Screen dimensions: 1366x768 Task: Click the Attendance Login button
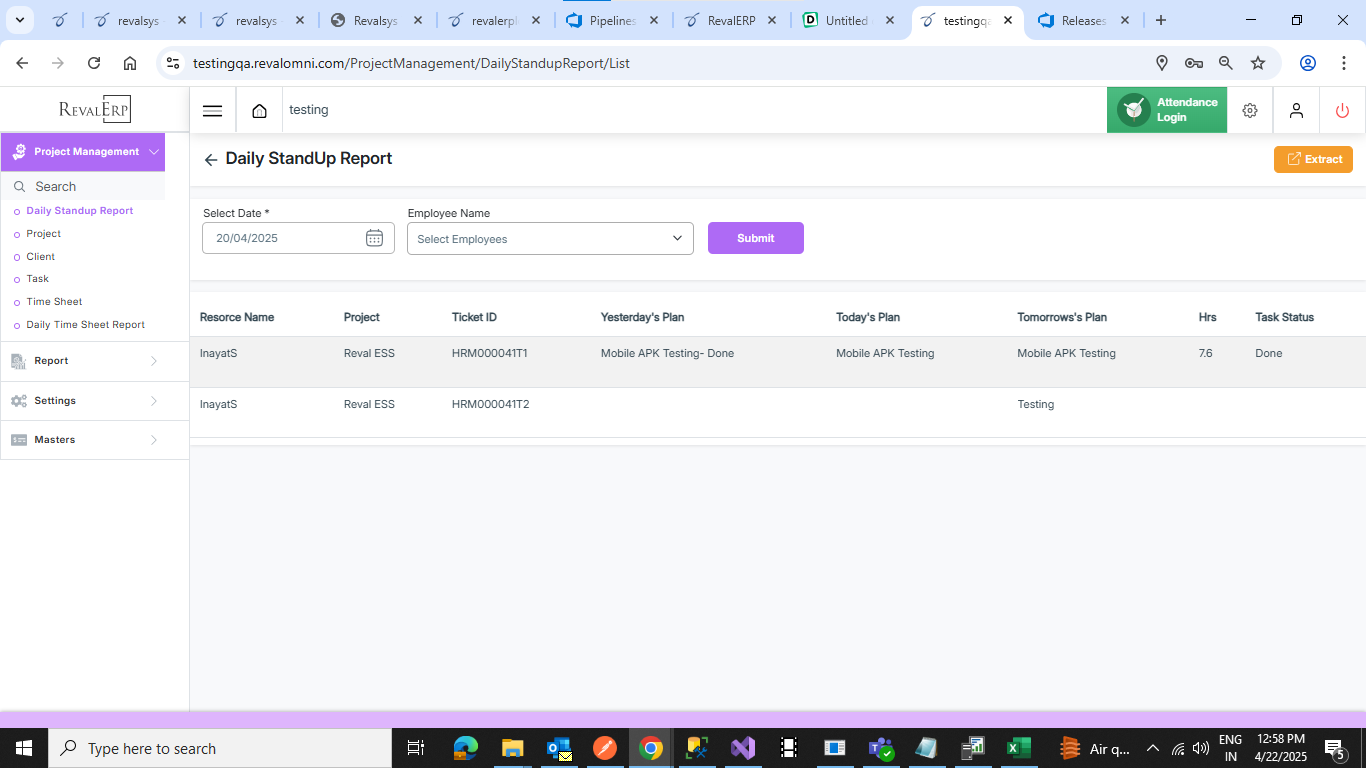1166,110
